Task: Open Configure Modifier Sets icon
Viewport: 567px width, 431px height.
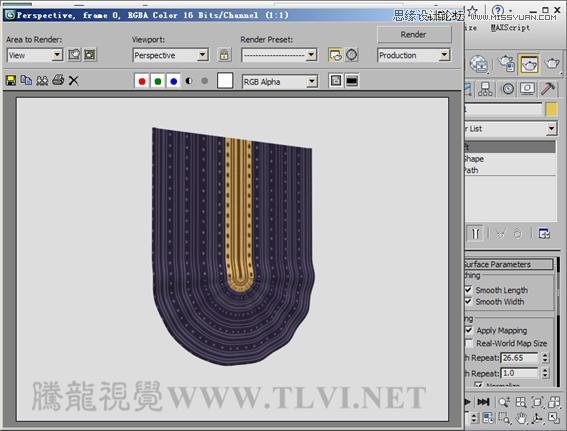Action: pyautogui.click(x=543, y=234)
